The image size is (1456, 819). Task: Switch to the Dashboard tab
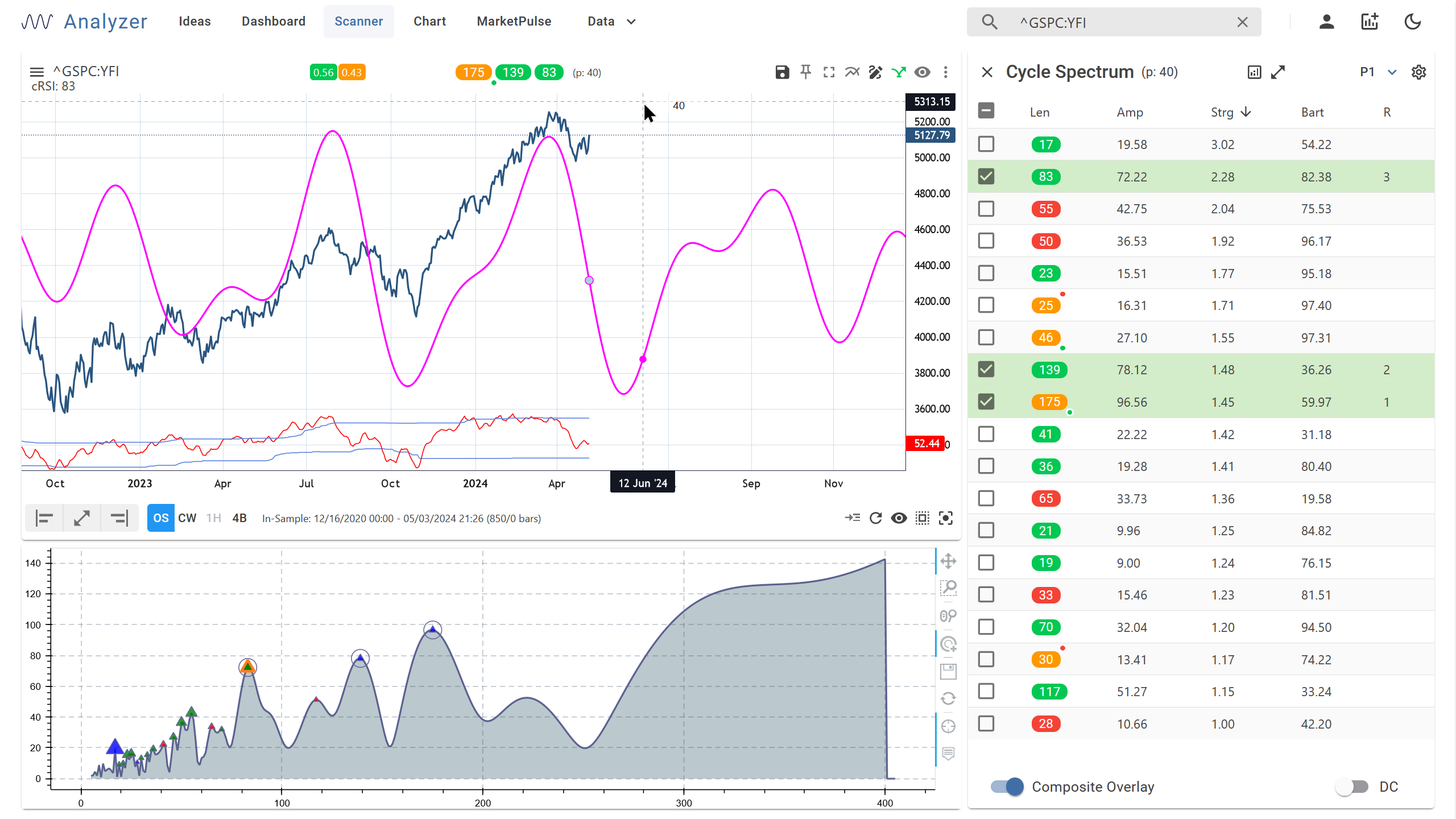point(273,22)
